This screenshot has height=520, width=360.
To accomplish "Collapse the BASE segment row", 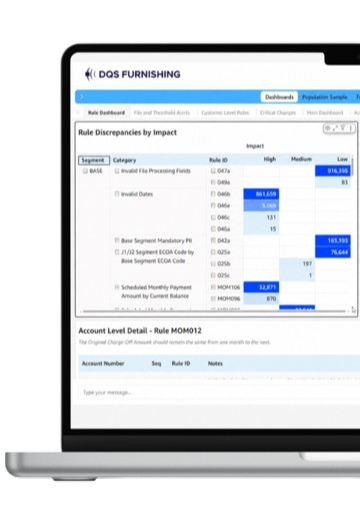I will tap(85, 171).
